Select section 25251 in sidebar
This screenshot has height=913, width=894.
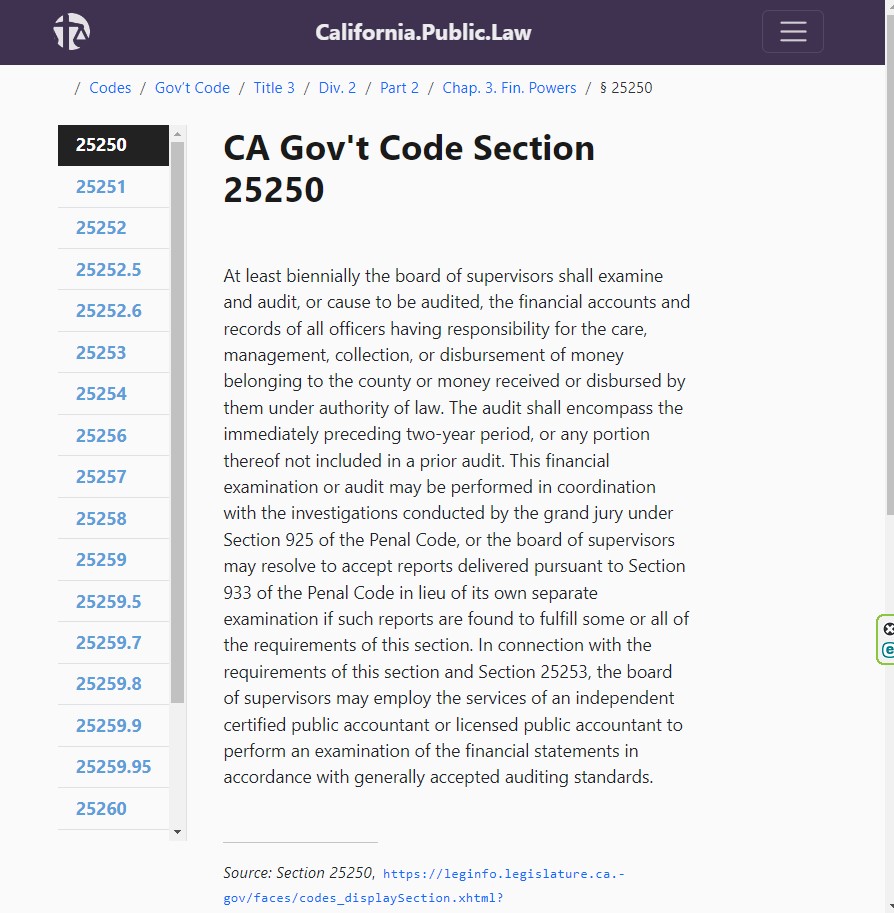(114, 187)
